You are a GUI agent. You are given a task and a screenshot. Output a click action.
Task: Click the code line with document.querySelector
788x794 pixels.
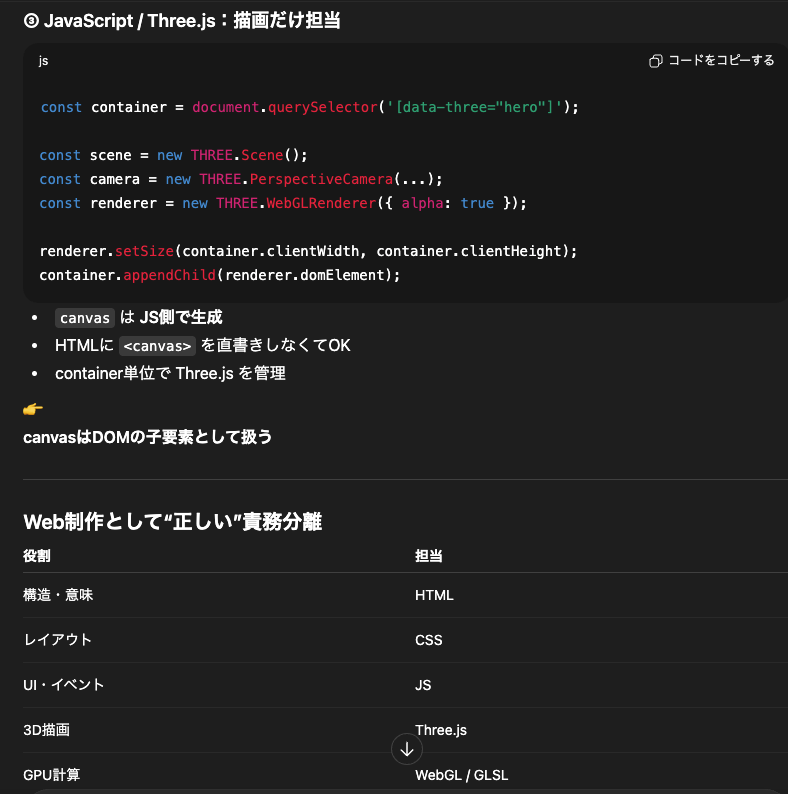click(x=309, y=107)
